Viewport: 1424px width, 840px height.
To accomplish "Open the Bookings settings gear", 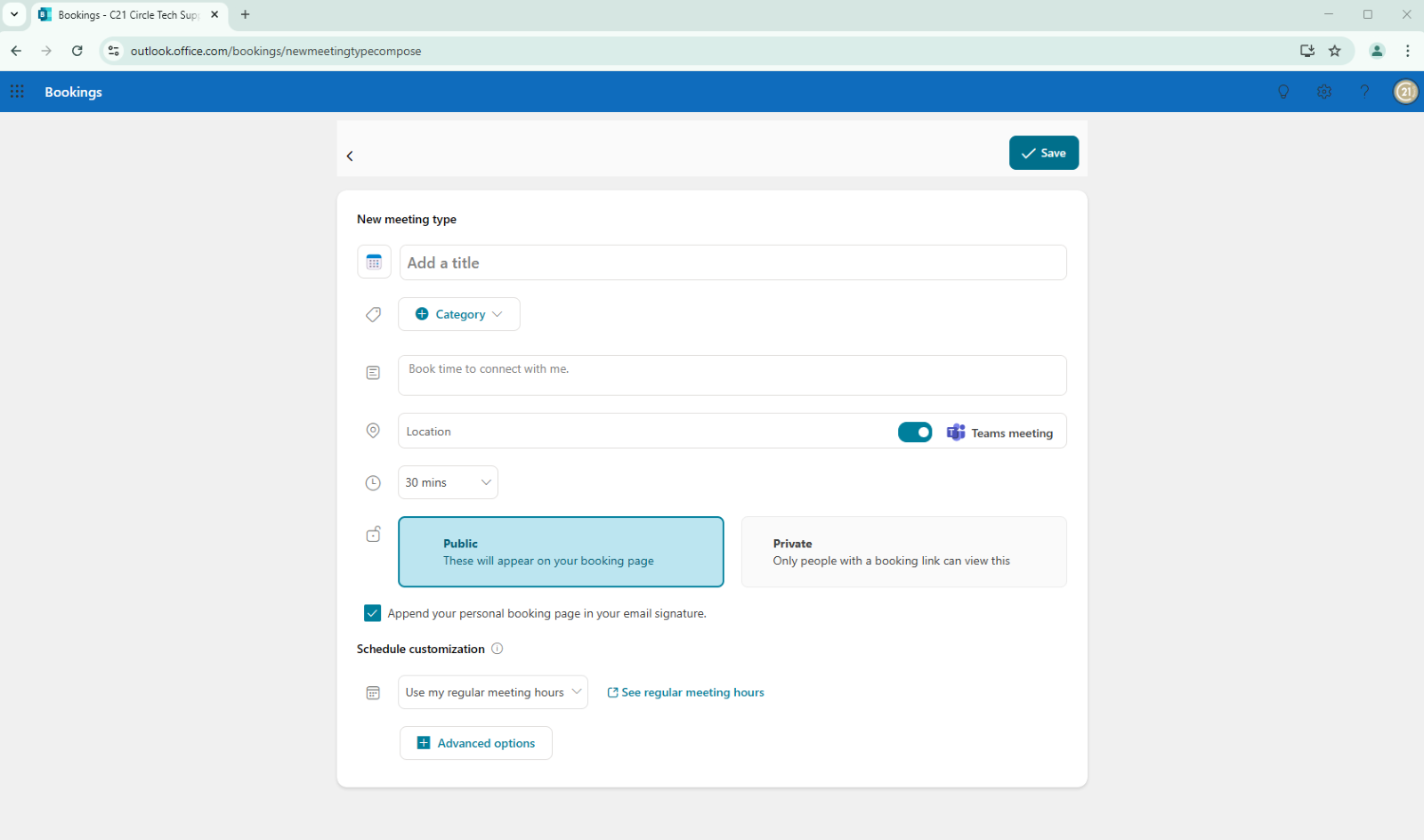I will coord(1324,92).
